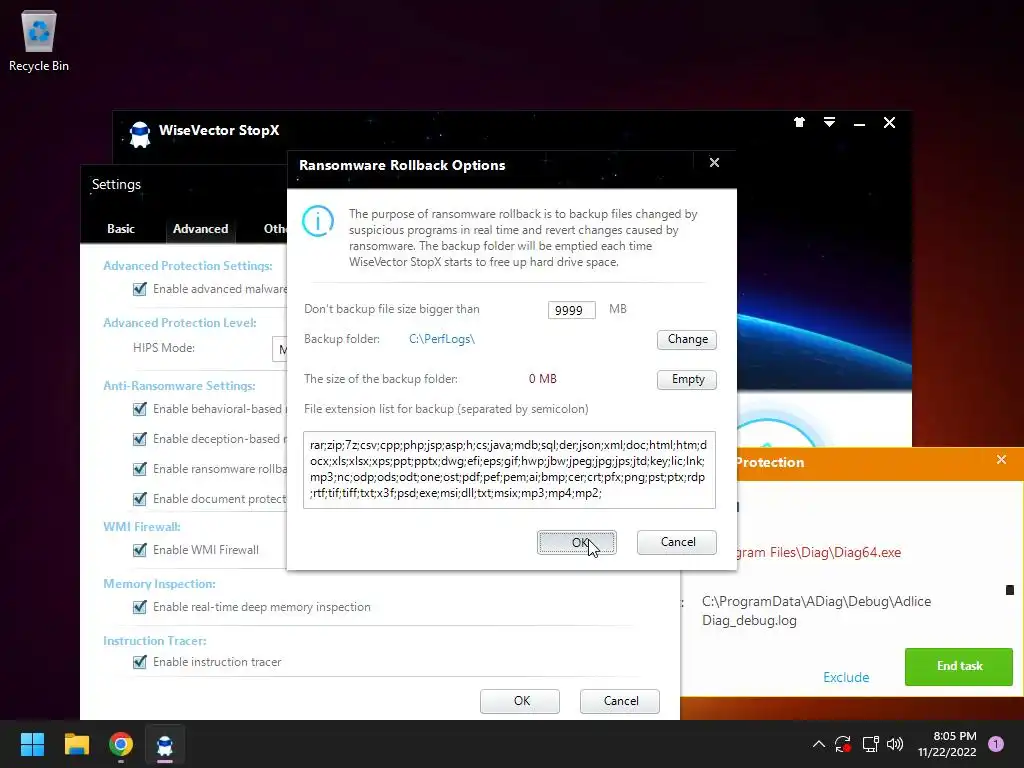Image resolution: width=1024 pixels, height=768 pixels.
Task: Close the orange Protection alert popup
Action: click(x=1001, y=460)
